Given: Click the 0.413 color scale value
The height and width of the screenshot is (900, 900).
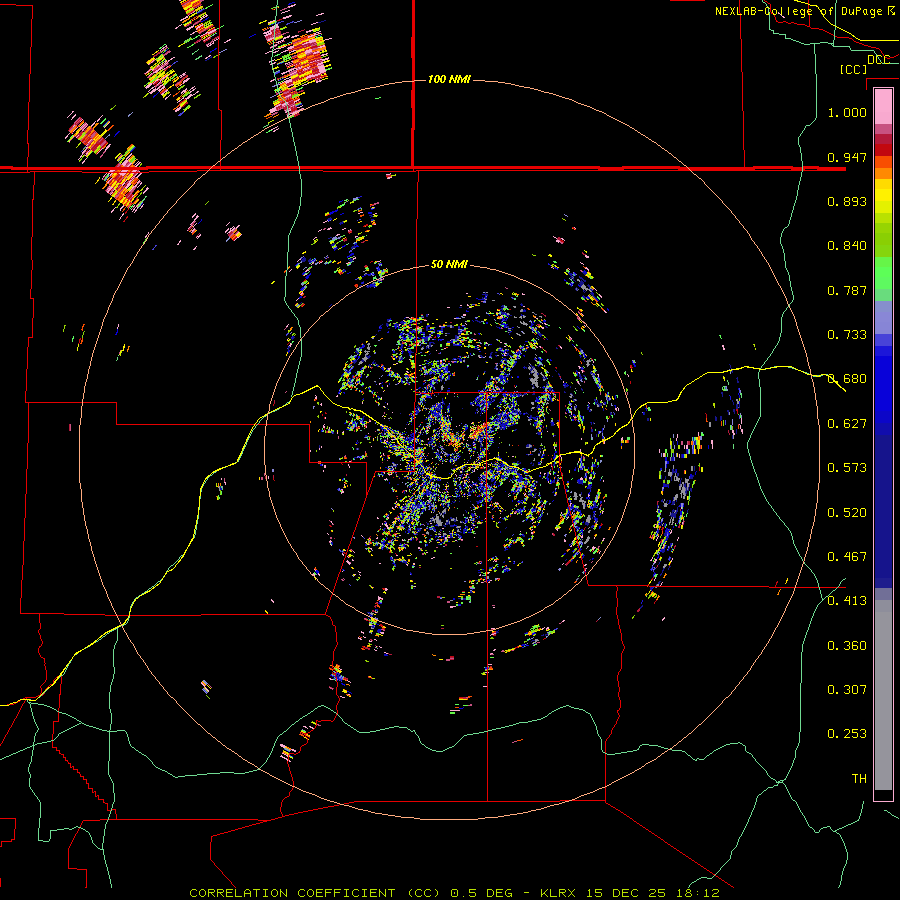Looking at the screenshot, I should (x=847, y=601).
